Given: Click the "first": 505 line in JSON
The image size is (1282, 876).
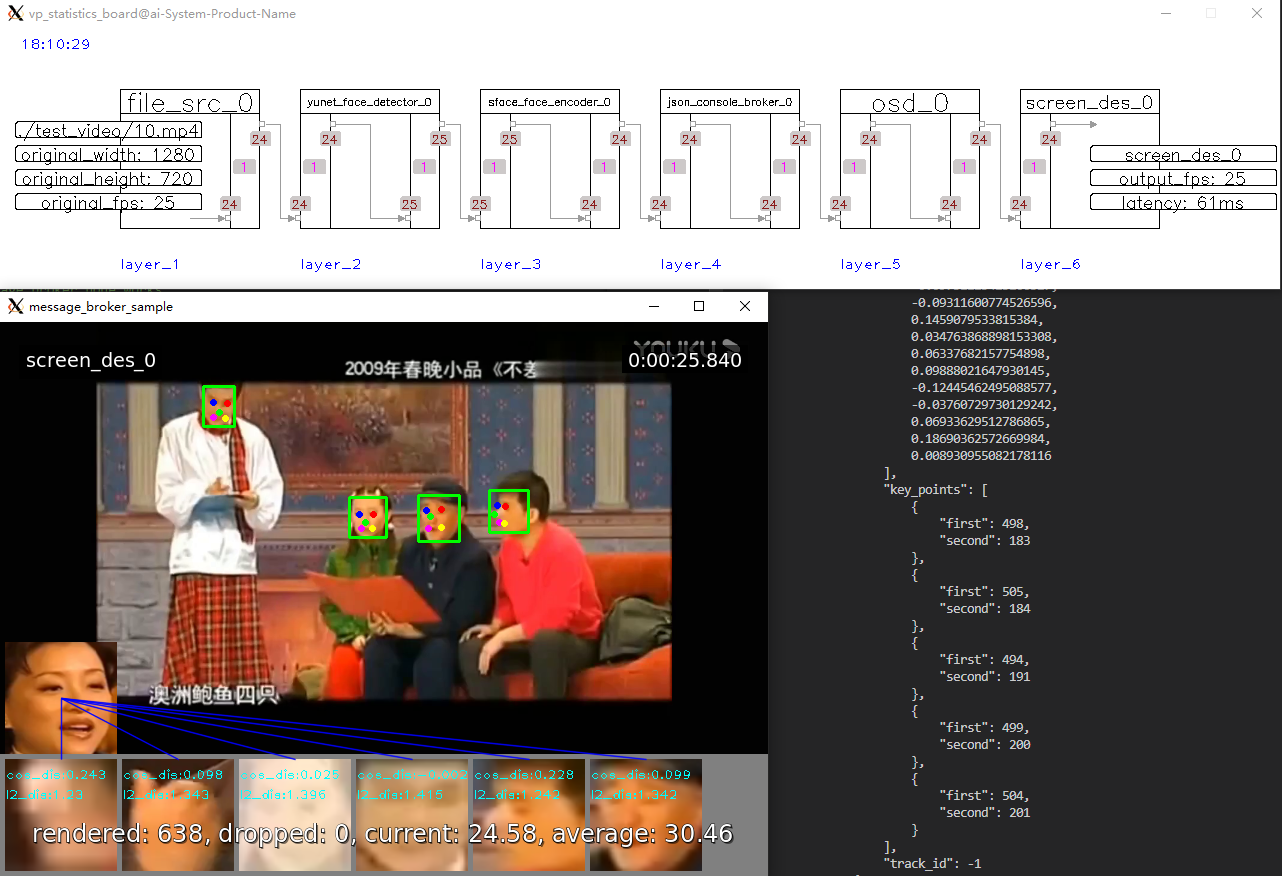Looking at the screenshot, I should 984,591.
